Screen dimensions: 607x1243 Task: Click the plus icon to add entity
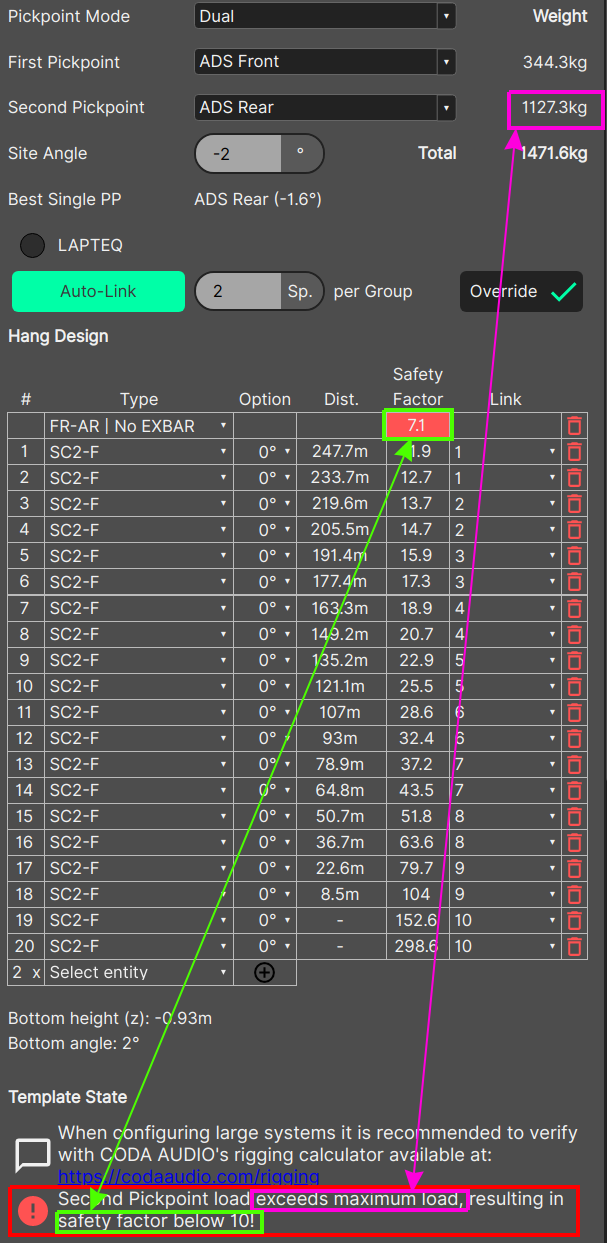[264, 972]
